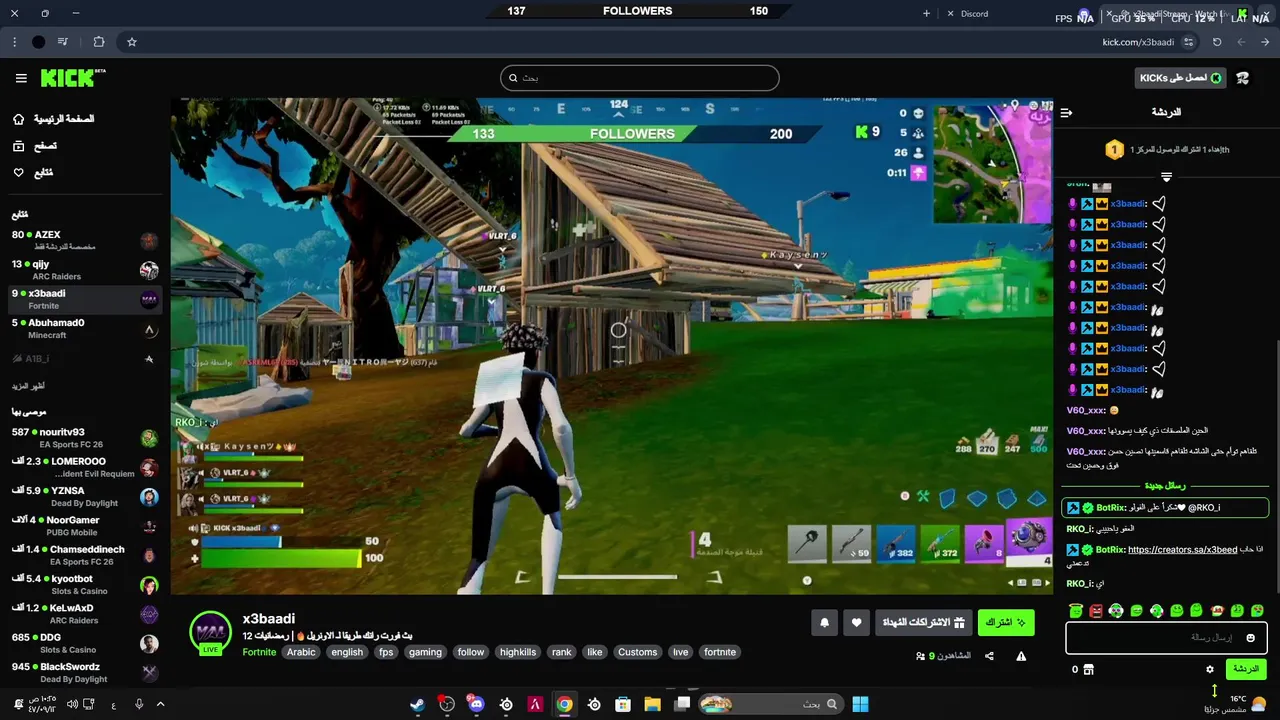Open chat settings gear icon
The image size is (1280, 720).
coord(1210,669)
